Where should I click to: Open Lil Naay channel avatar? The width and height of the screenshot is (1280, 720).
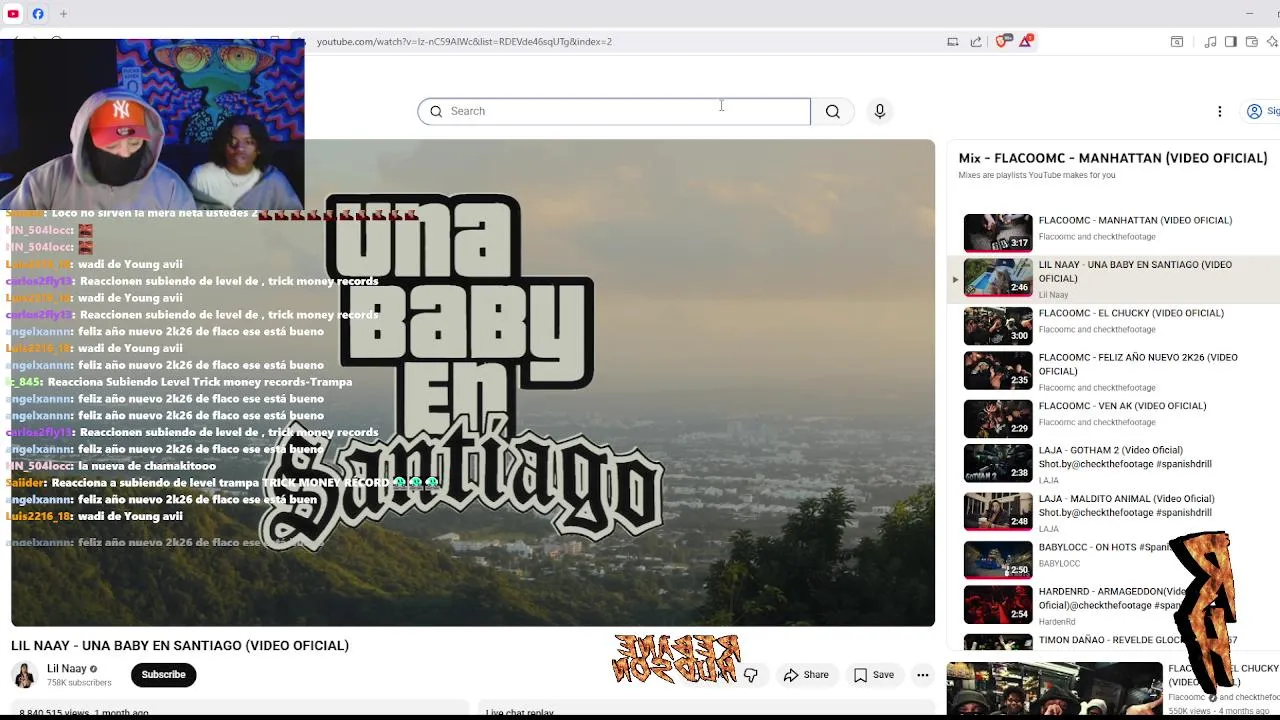click(x=25, y=675)
